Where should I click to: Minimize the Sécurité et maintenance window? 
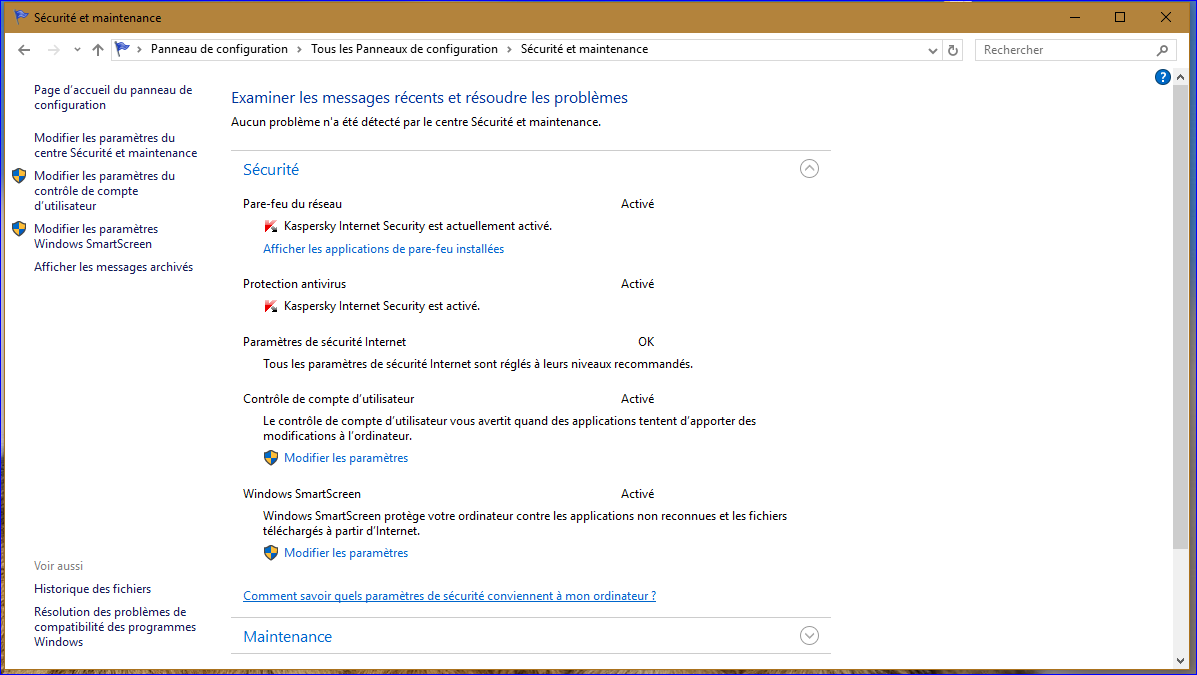coord(1075,17)
